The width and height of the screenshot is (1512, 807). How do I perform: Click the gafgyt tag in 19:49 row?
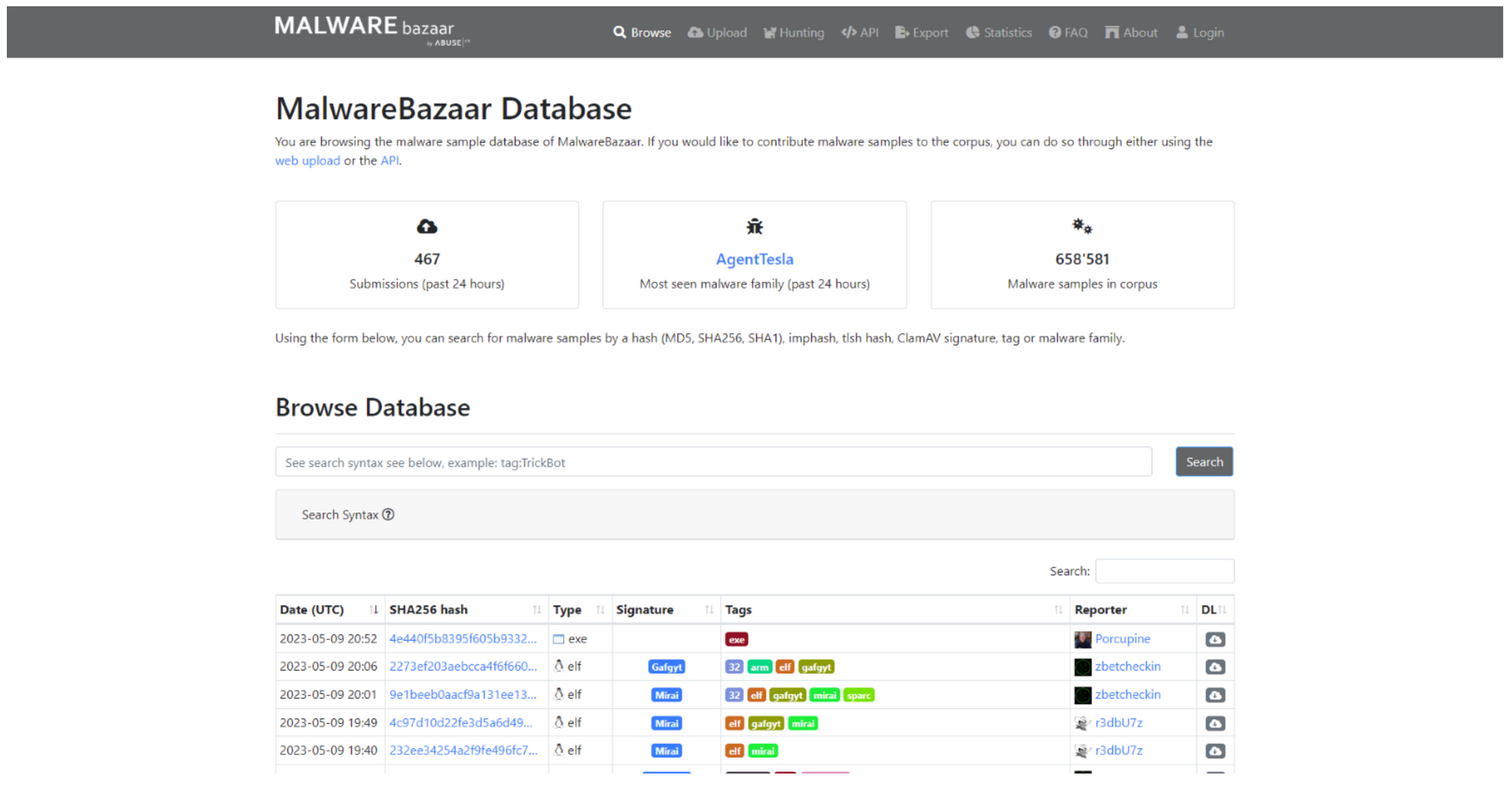pyautogui.click(x=766, y=723)
